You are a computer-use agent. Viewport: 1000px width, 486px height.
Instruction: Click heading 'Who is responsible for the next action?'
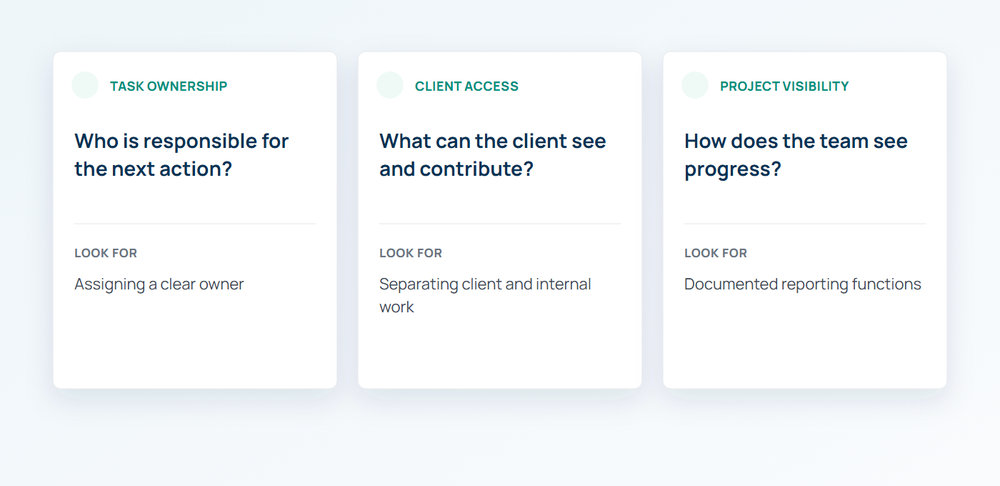(182, 155)
